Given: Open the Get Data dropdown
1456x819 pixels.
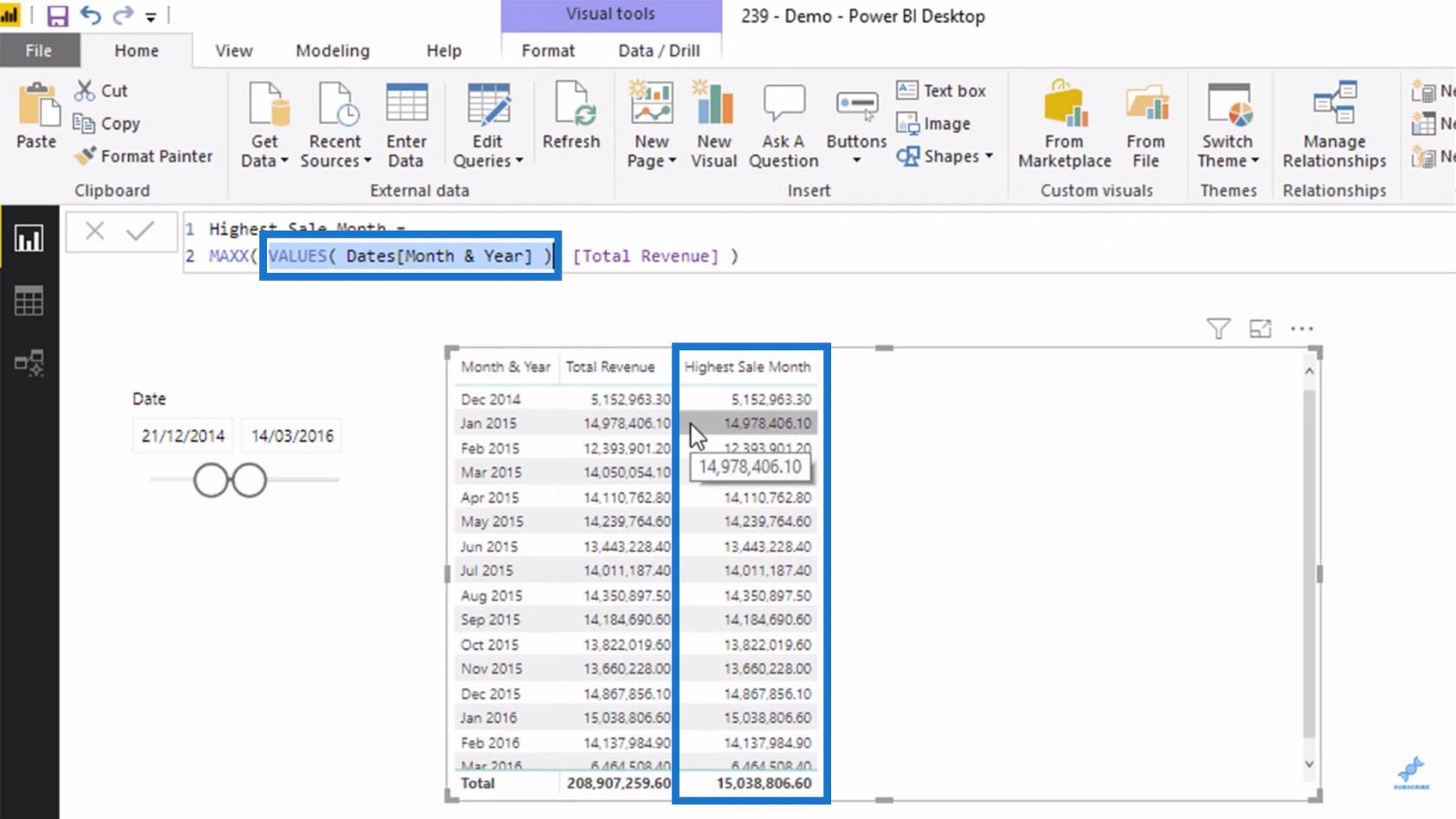Looking at the screenshot, I should 264,125.
